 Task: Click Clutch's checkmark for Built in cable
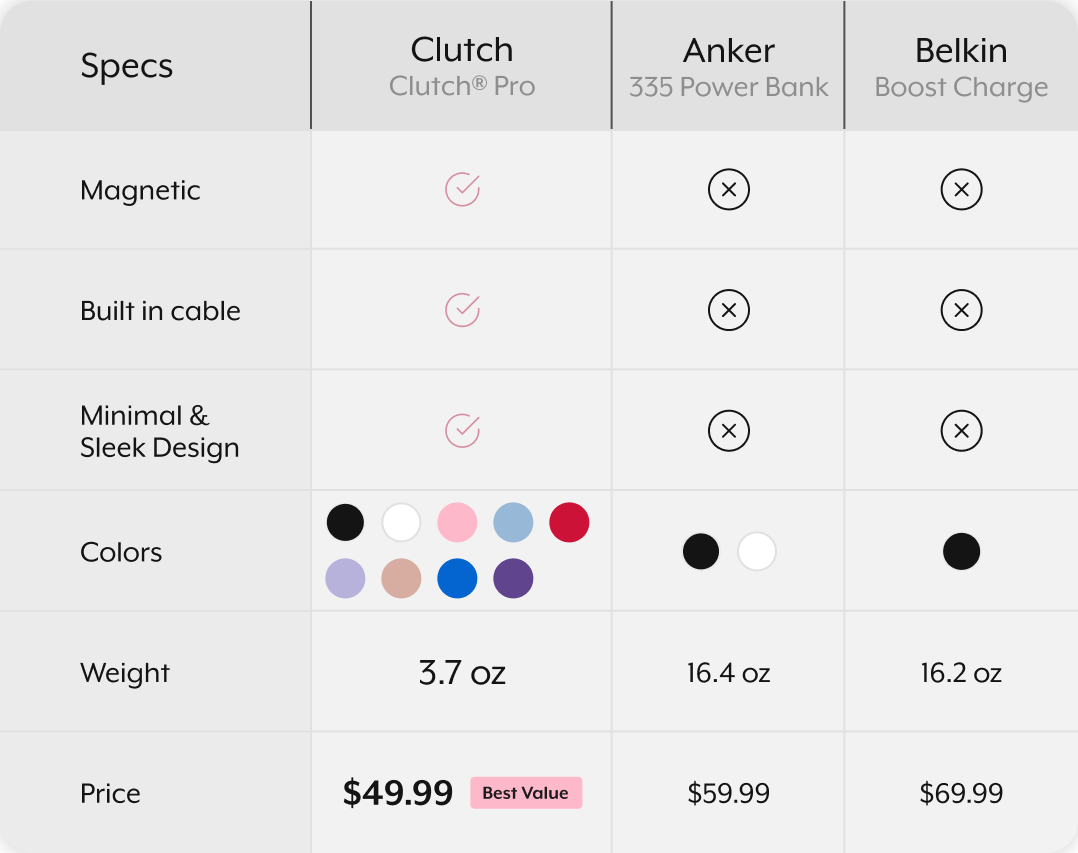[463, 310]
